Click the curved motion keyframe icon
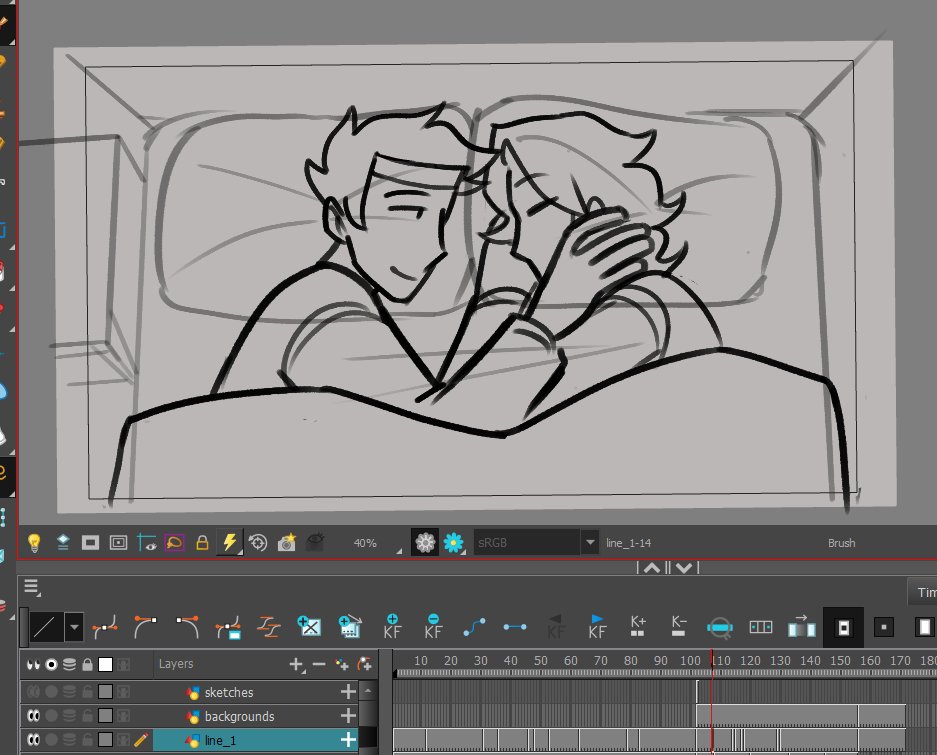937x755 pixels. point(474,627)
